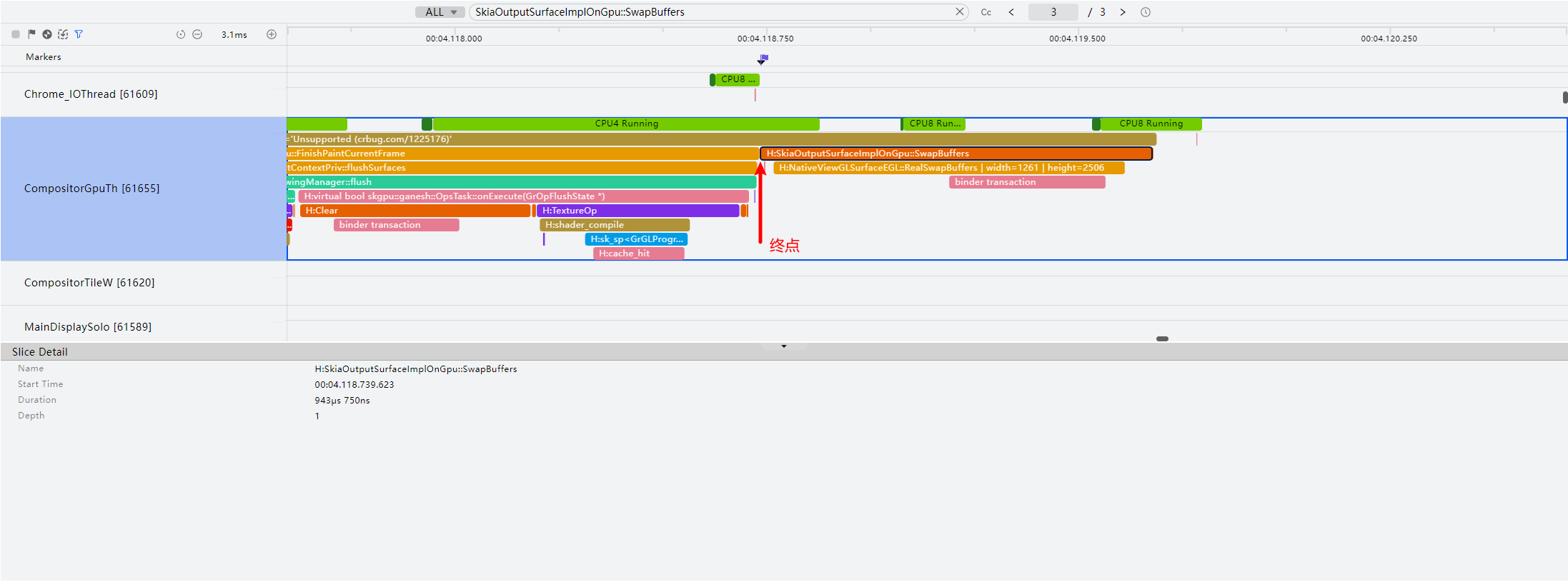The image size is (1568, 582).
Task: Select the H:Clear slice
Action: tap(415, 211)
